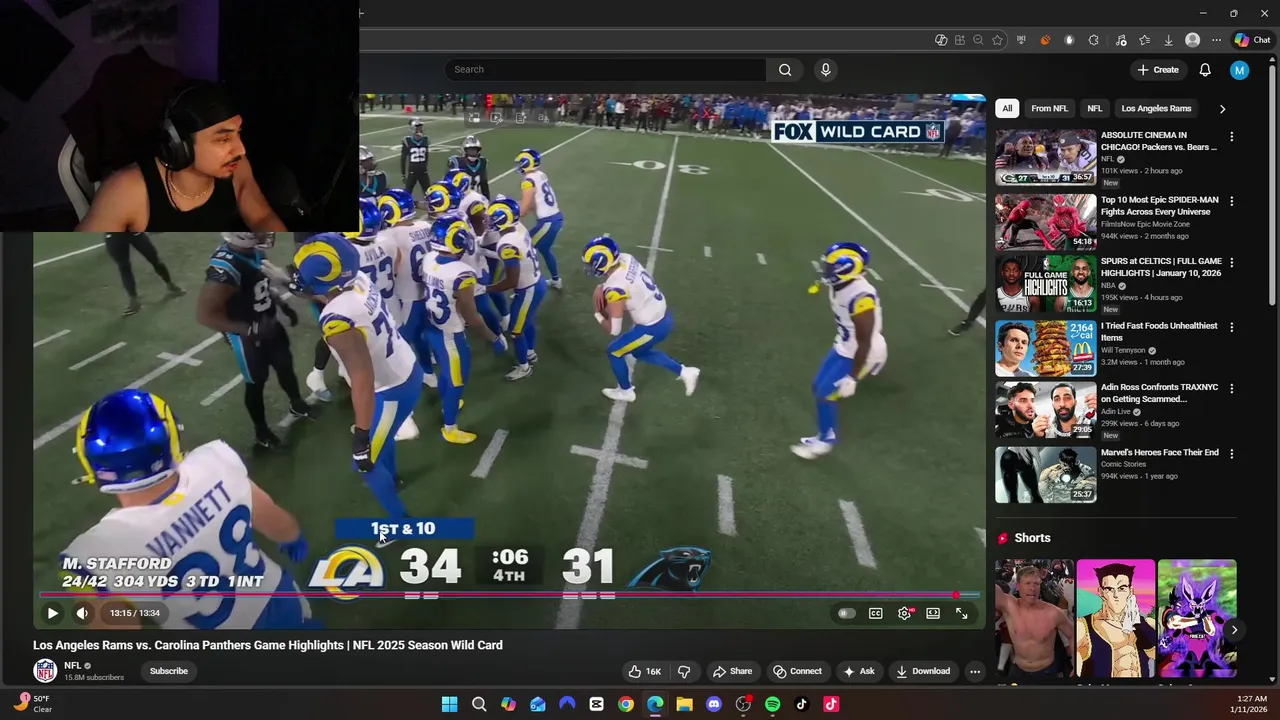Mute the video volume speaker icon
The width and height of the screenshot is (1280, 720).
[82, 613]
